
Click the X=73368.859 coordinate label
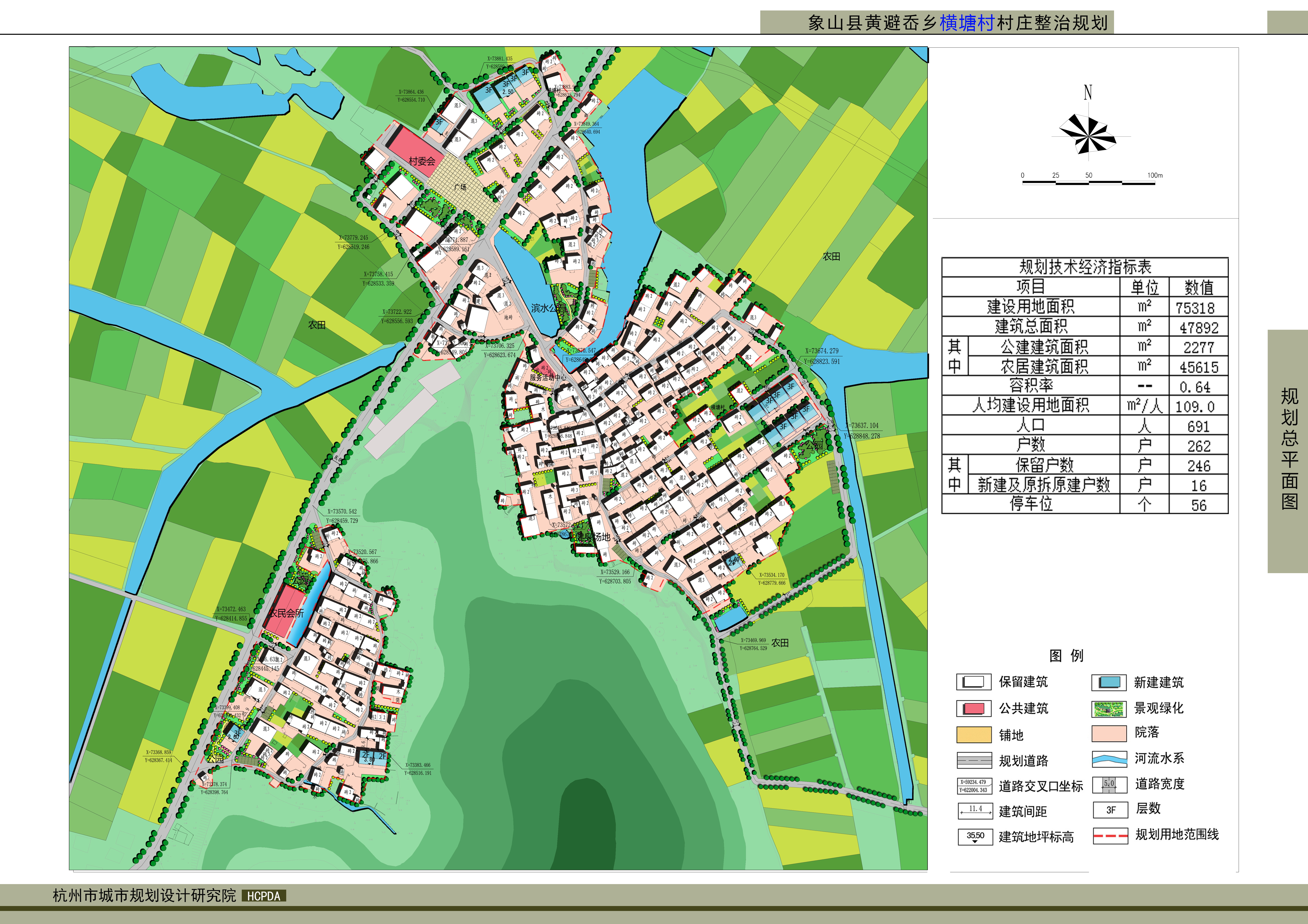tap(158, 753)
